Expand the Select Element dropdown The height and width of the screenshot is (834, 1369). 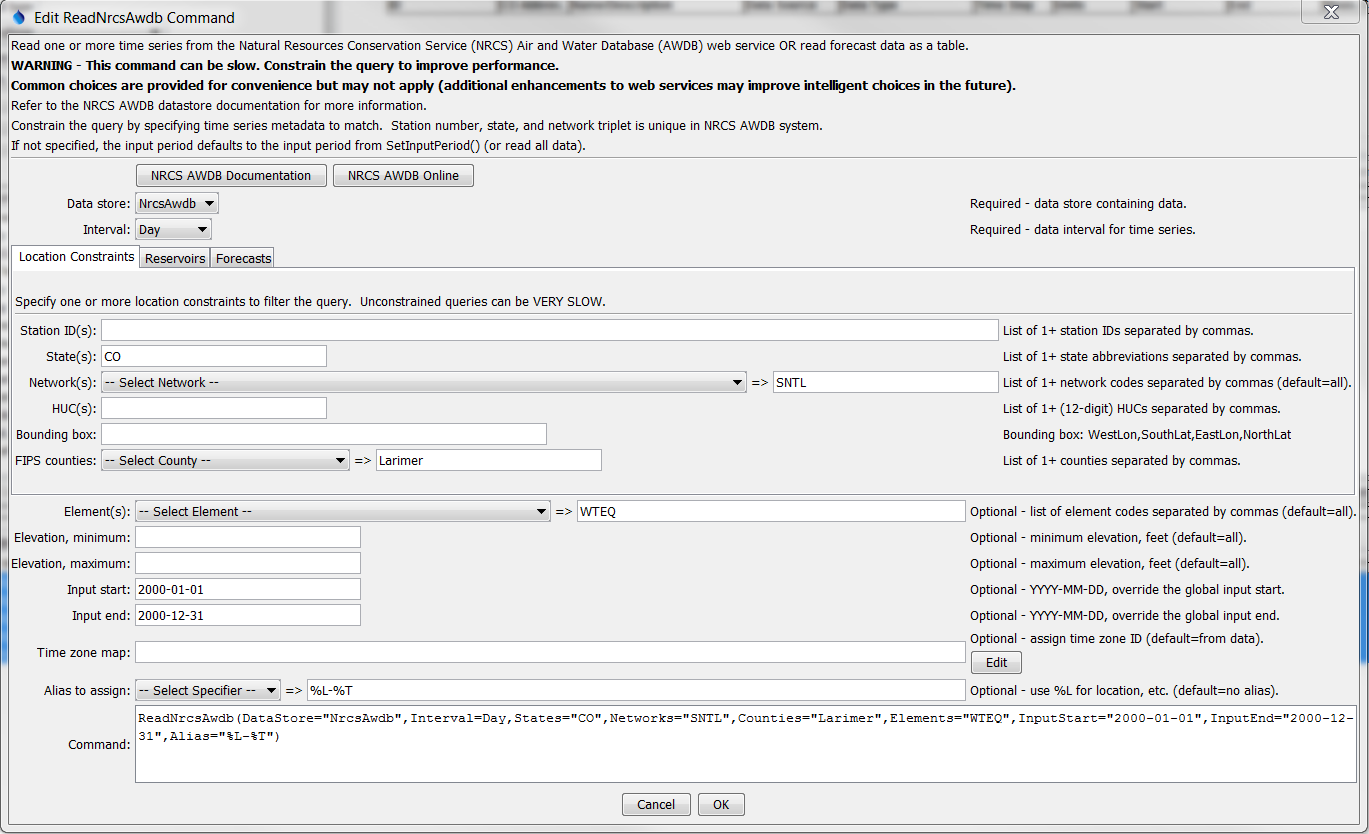[x=343, y=511]
